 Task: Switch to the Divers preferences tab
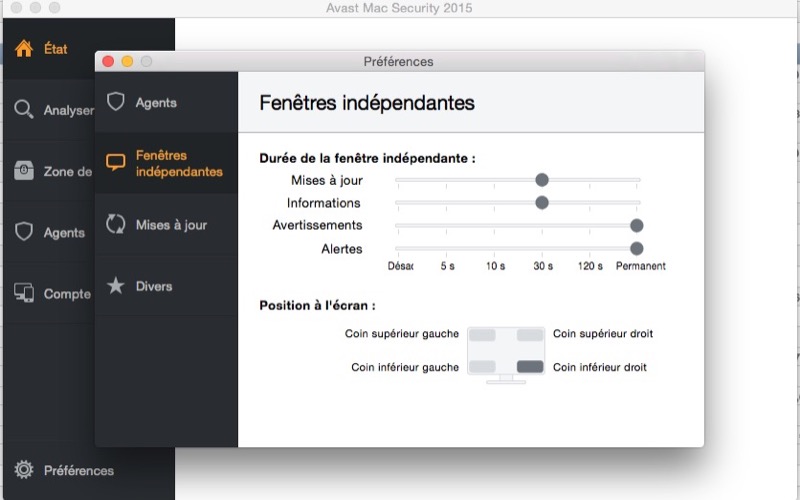pyautogui.click(x=154, y=286)
